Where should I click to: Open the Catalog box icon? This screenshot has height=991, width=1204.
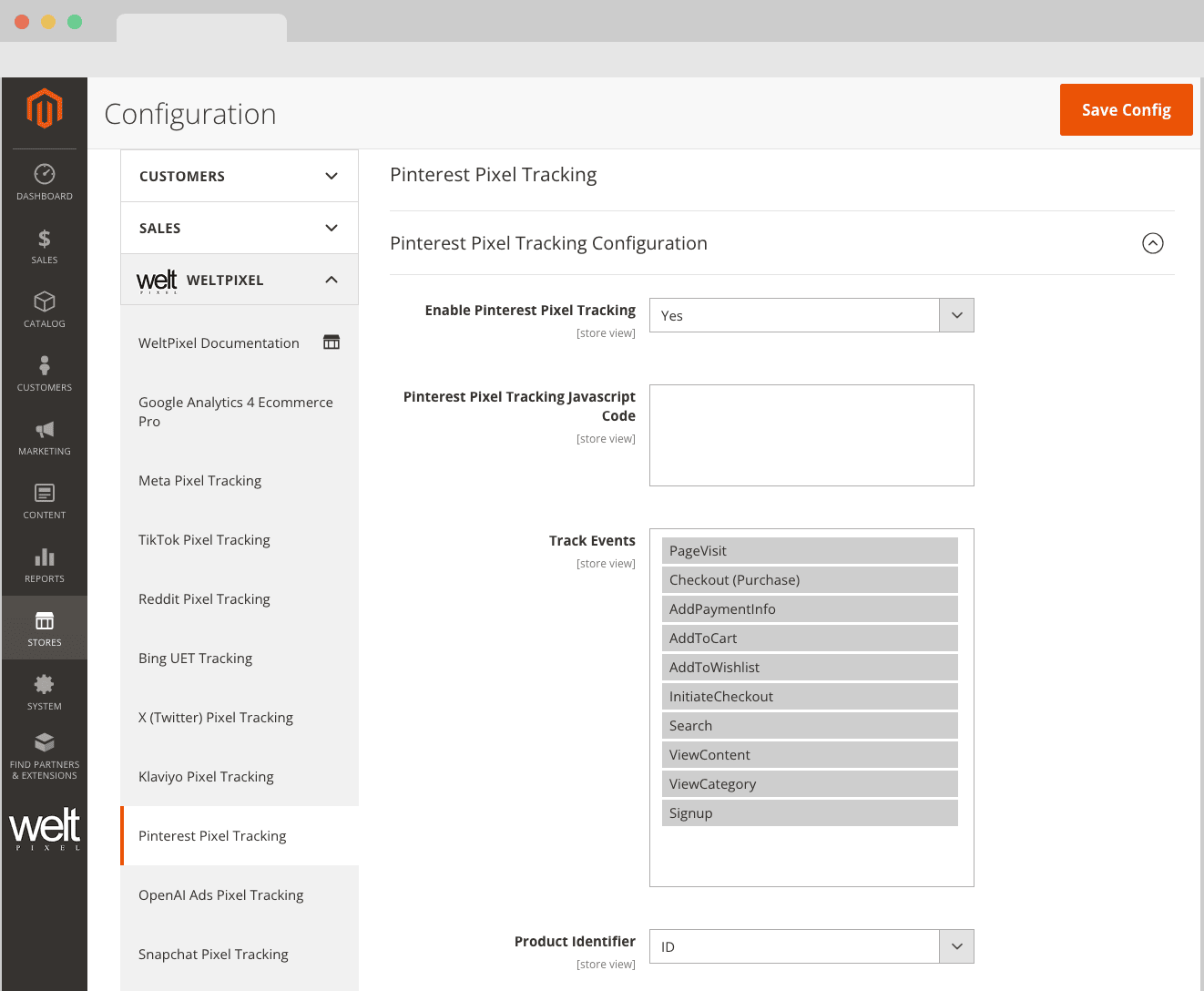[45, 301]
